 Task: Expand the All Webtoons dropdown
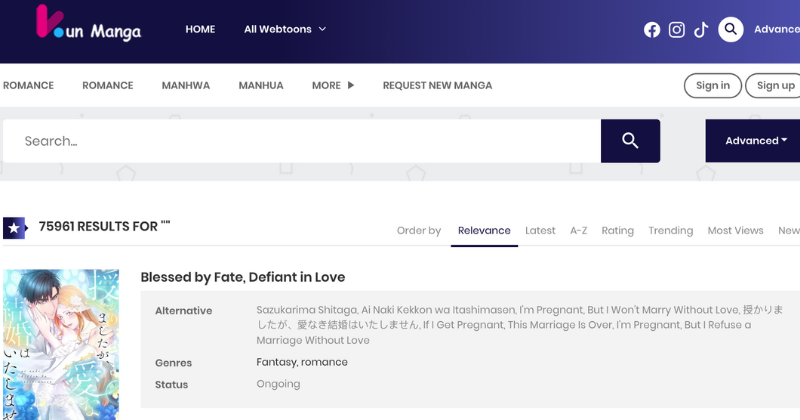[x=285, y=30]
